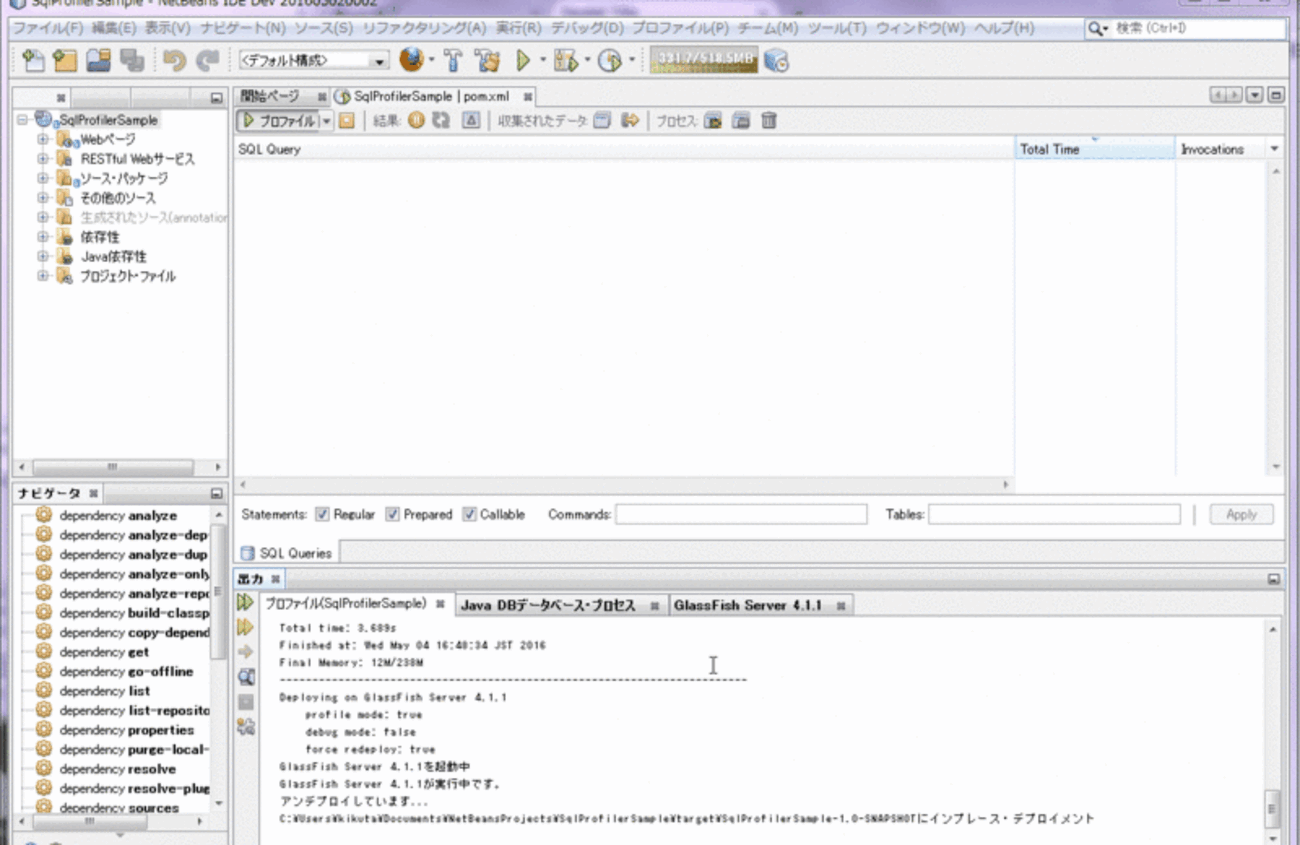Expand the ソース・パッケージ tree node
The height and width of the screenshot is (845, 1300).
point(43,179)
